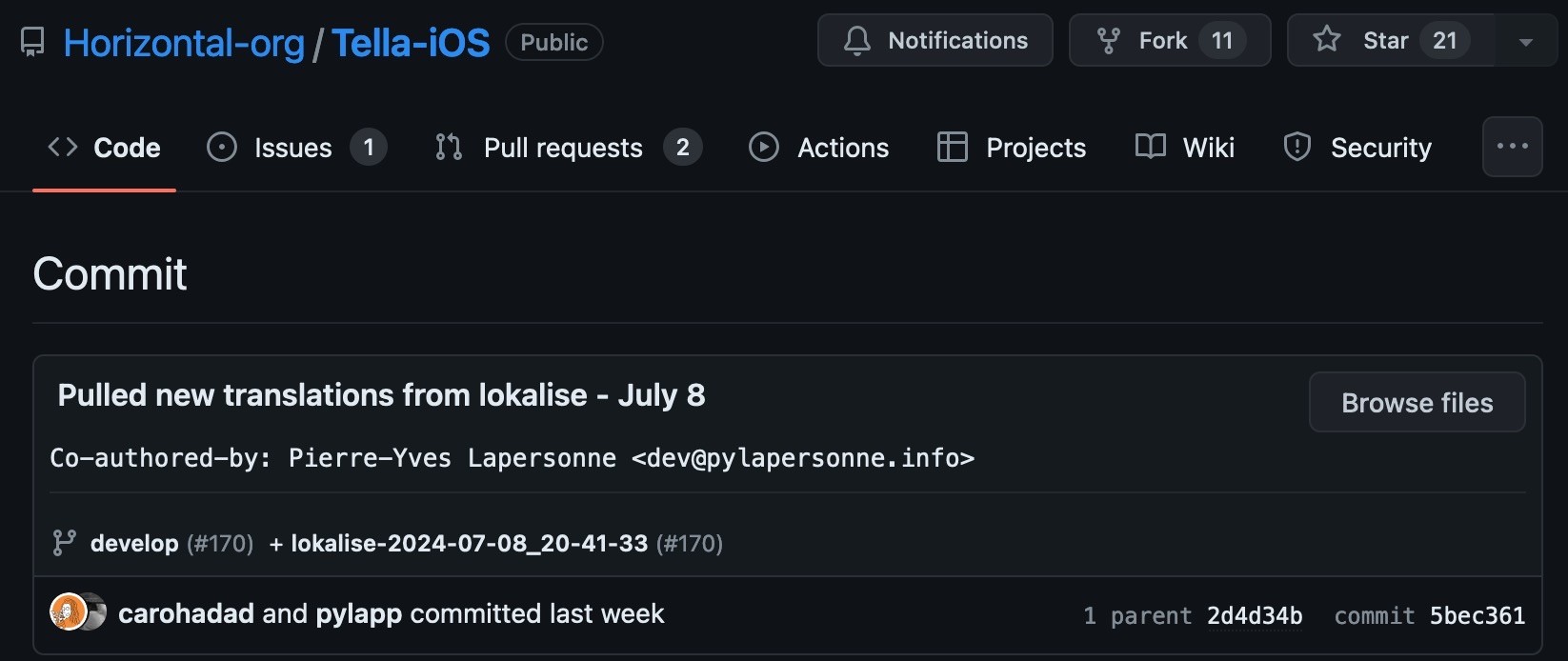Expand the Star lists dropdown arrow
The height and width of the screenshot is (661, 1568).
point(1526,41)
